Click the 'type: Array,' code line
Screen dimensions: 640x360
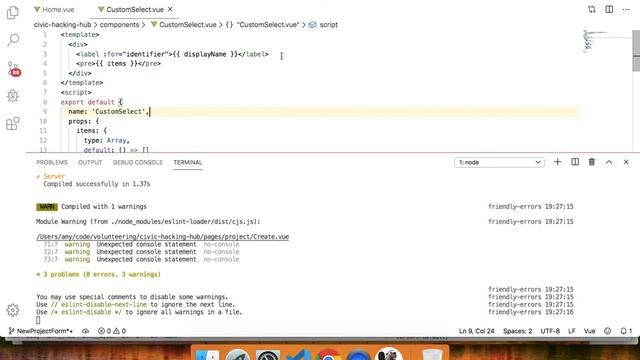(x=107, y=140)
